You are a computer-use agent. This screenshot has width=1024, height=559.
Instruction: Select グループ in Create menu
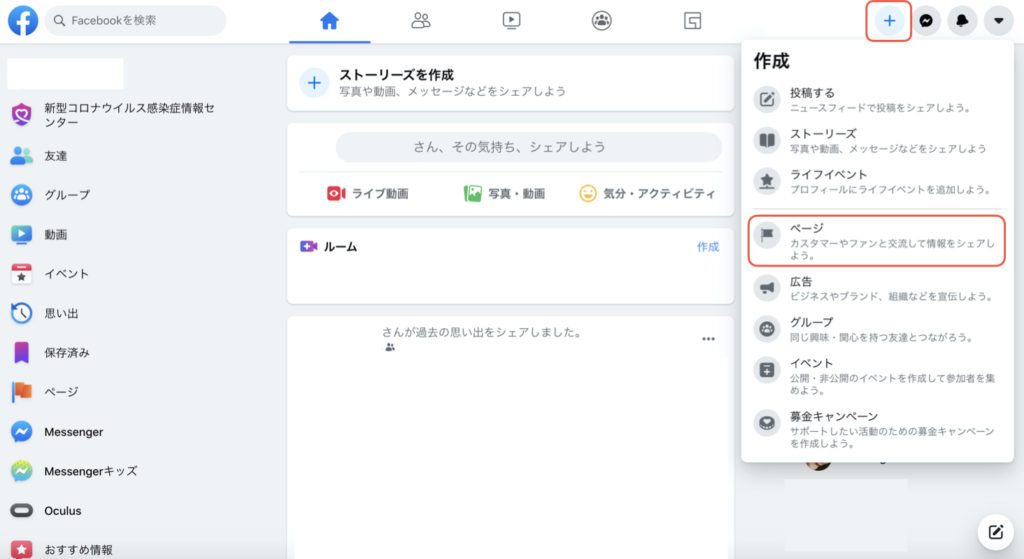tap(876, 329)
